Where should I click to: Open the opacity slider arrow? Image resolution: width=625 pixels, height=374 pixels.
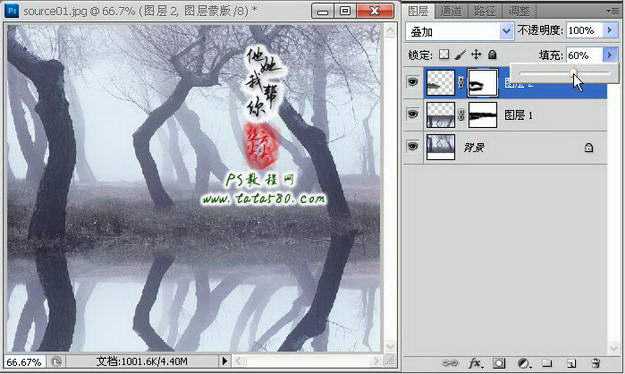point(609,30)
